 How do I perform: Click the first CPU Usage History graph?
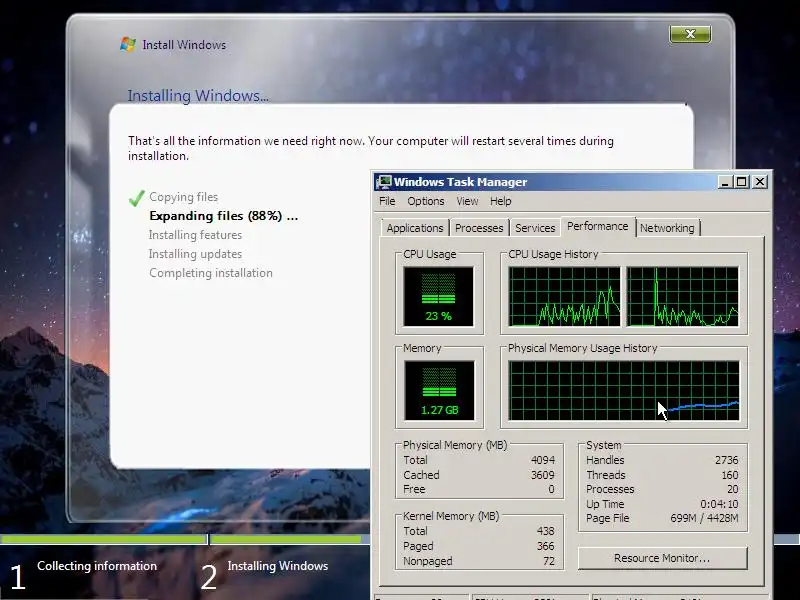coord(564,296)
